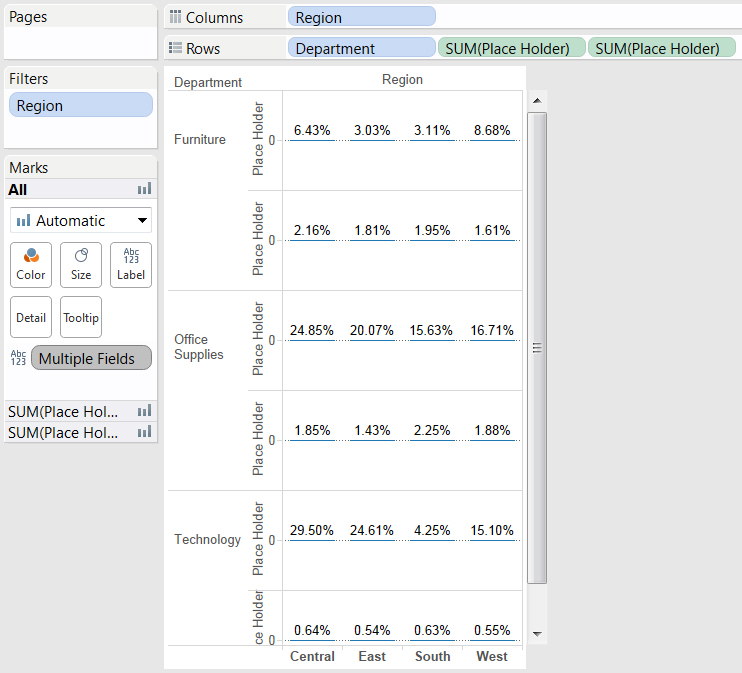Click the Rows shelf icon
742x673 pixels.
(x=175, y=48)
